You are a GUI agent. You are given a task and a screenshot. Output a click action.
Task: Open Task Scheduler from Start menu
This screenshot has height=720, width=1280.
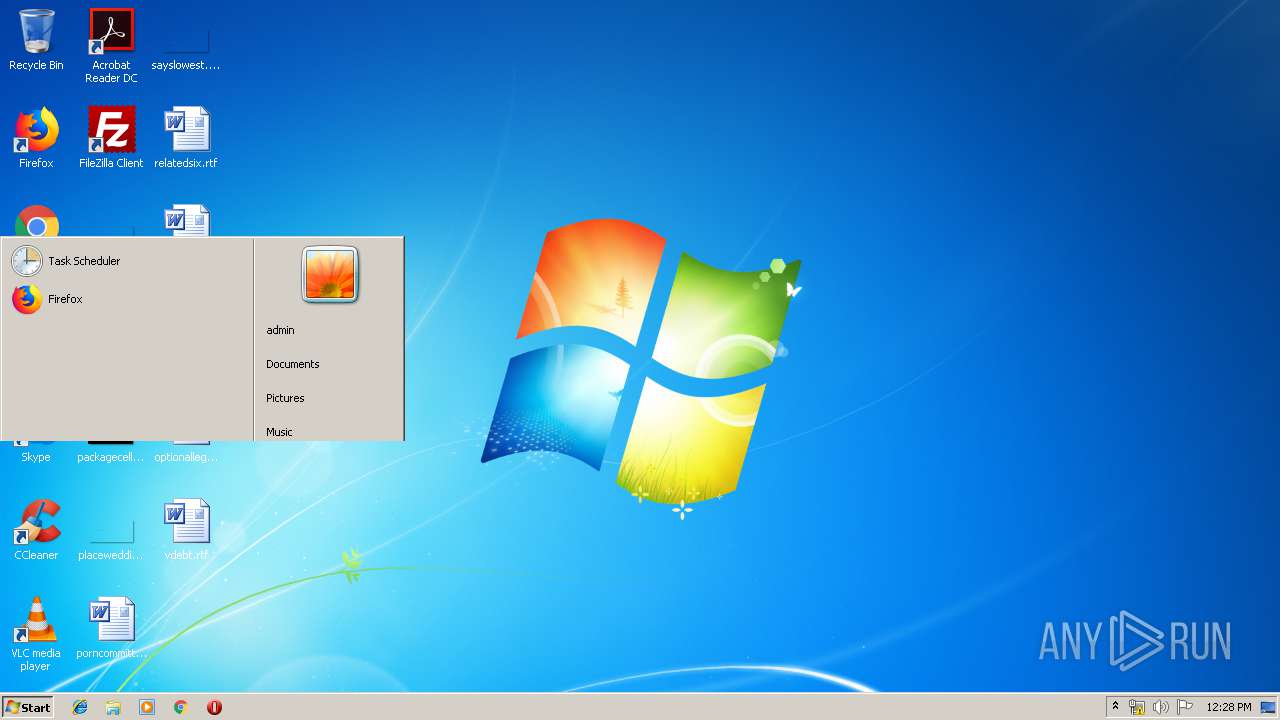point(127,261)
